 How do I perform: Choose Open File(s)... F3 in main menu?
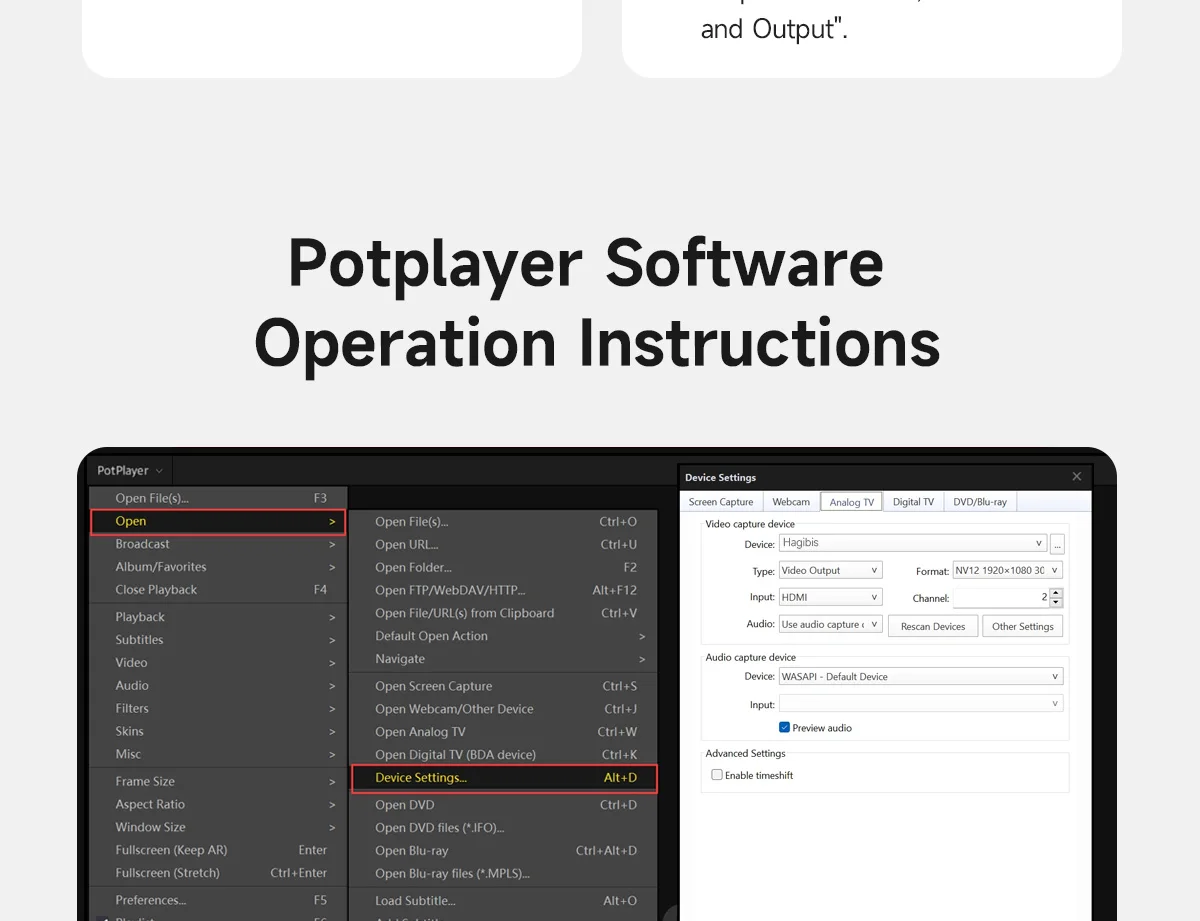(x=218, y=498)
